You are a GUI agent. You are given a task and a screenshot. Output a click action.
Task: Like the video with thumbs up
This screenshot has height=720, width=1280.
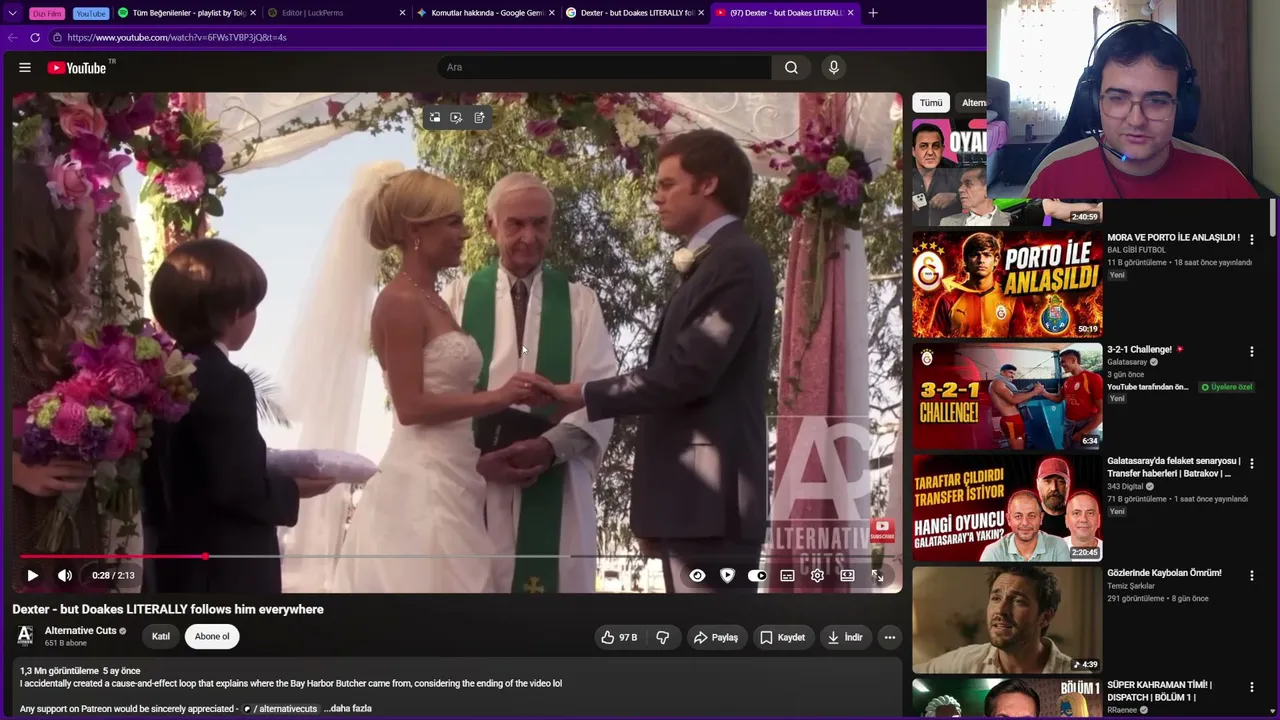(619, 637)
